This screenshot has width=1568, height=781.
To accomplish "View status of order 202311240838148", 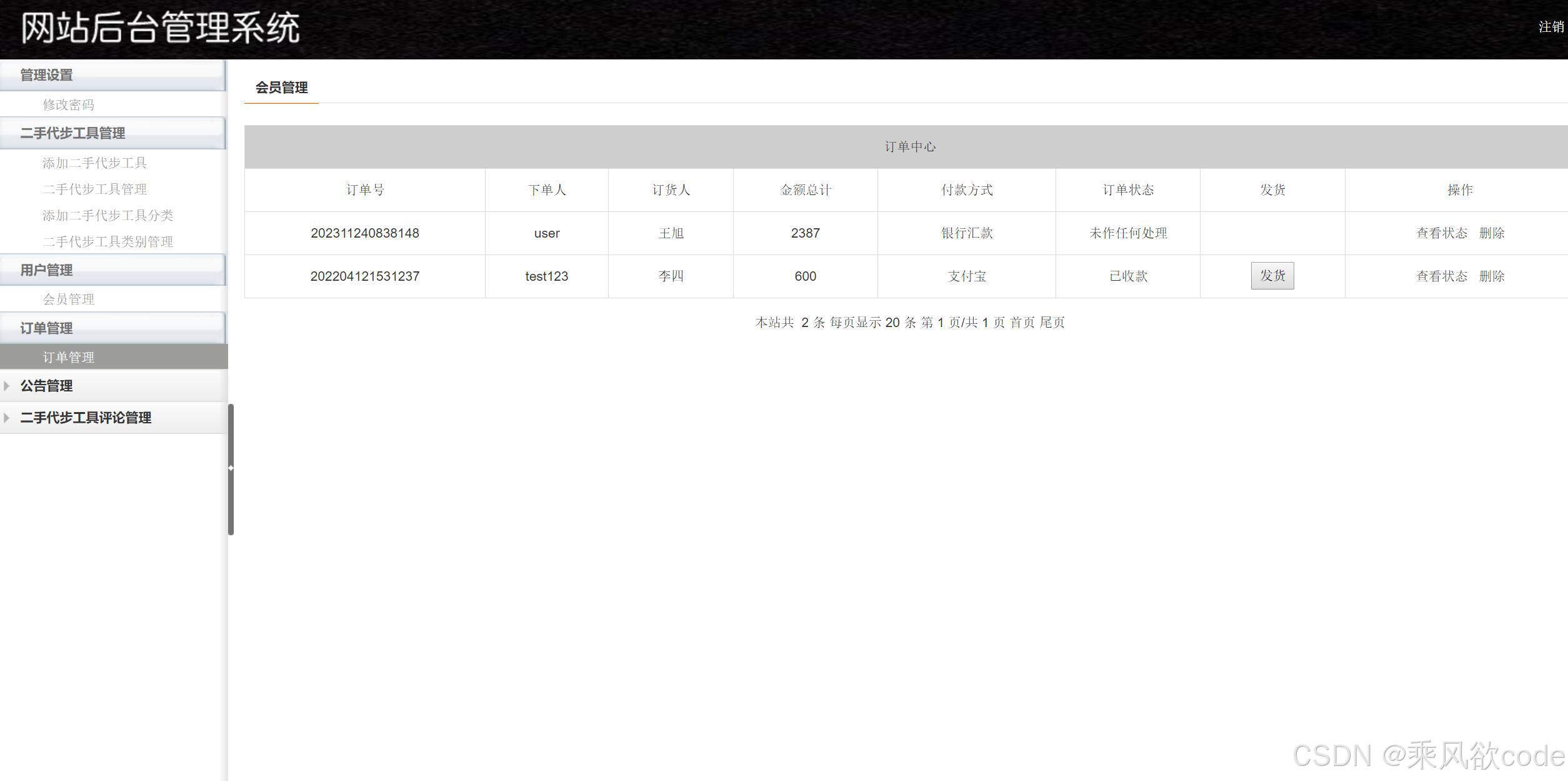I will pyautogui.click(x=1441, y=233).
